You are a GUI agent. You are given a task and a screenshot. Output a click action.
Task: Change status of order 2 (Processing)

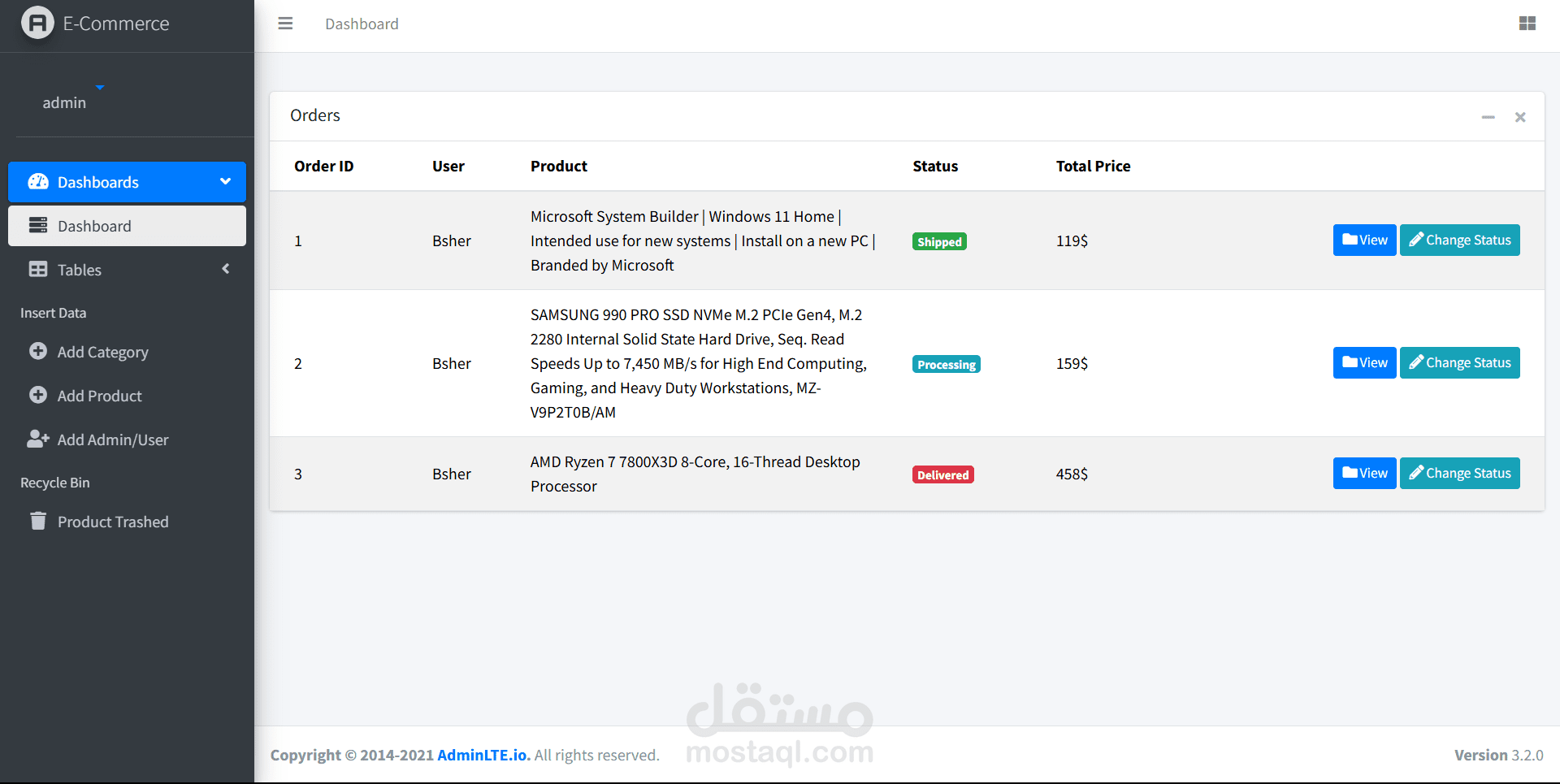coord(1459,362)
